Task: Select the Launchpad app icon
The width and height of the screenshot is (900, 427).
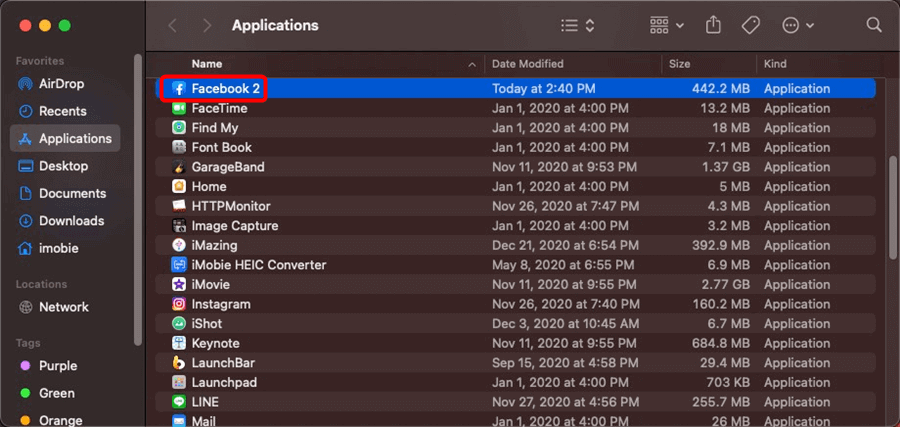Action: pos(179,382)
